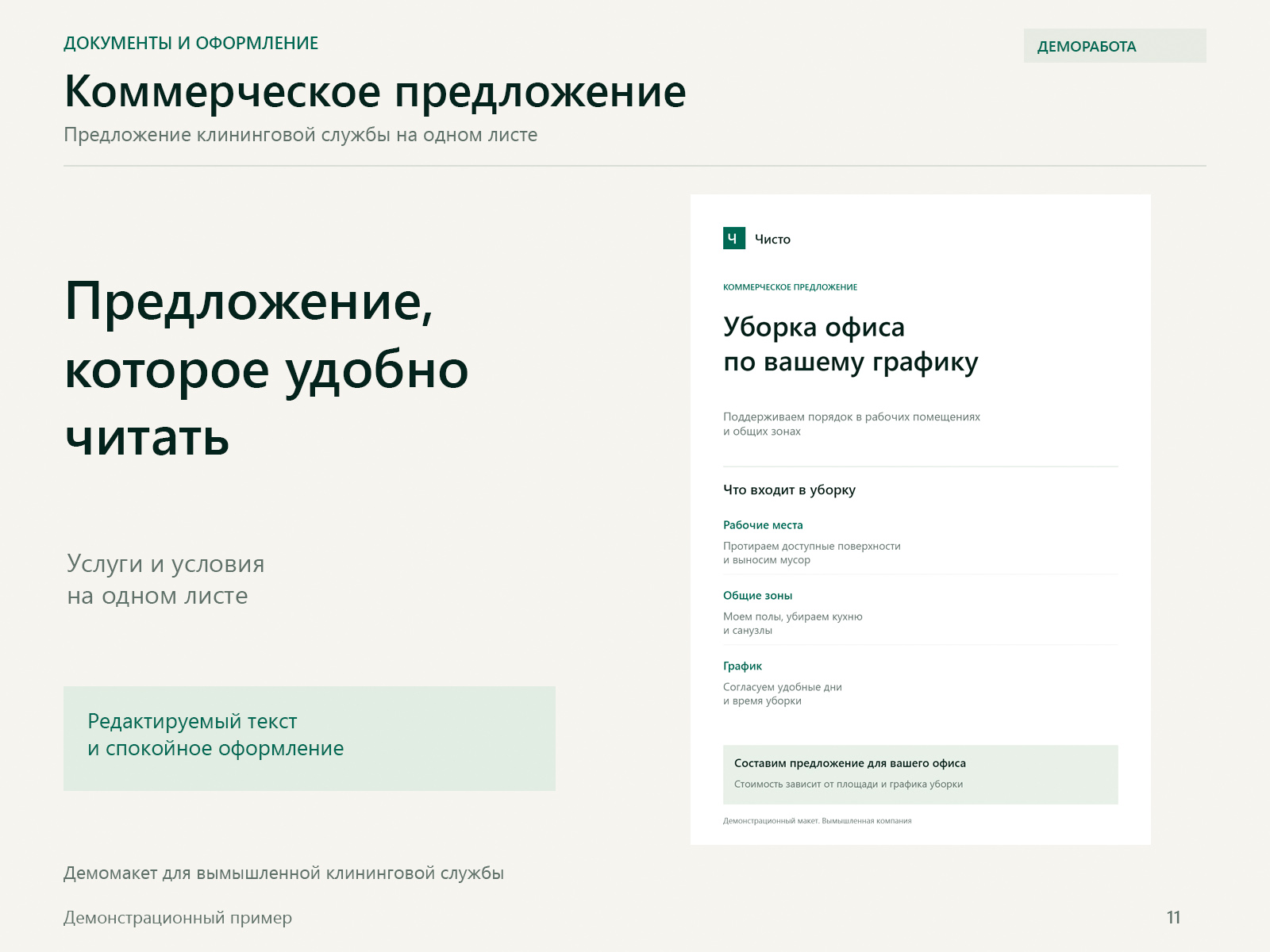Click 'Протираем доступные поверхности' description
Image resolution: width=1270 pixels, height=952 pixels.
(811, 553)
